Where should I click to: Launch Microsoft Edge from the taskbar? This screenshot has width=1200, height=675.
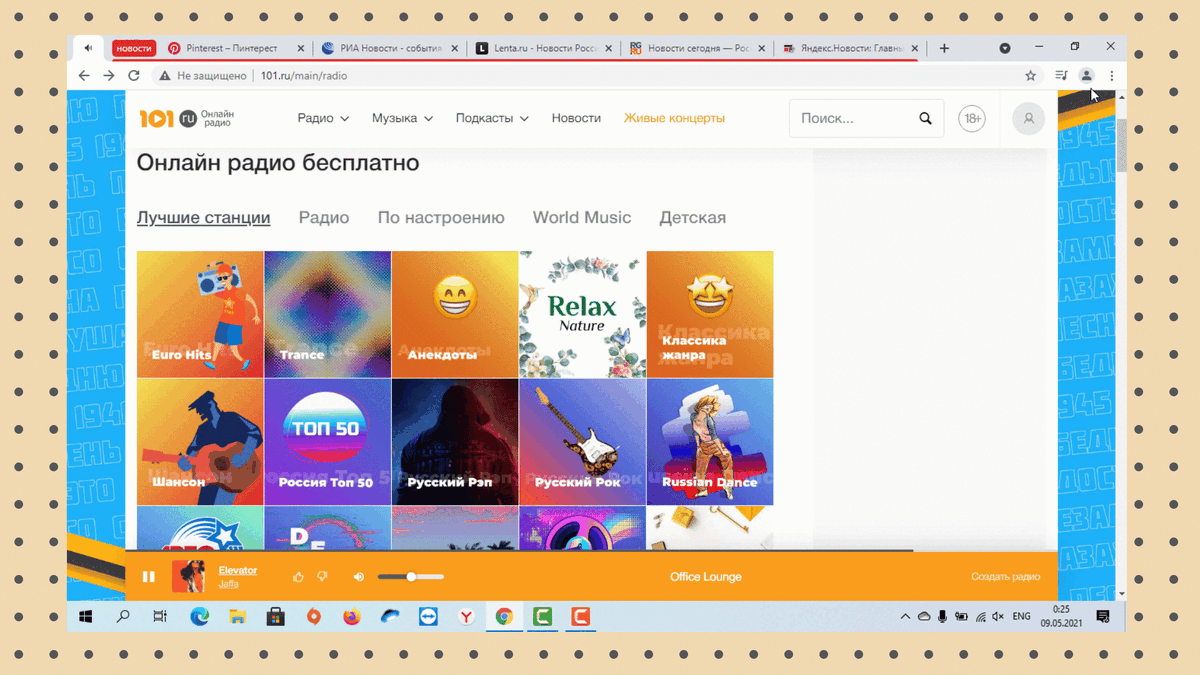pos(199,617)
